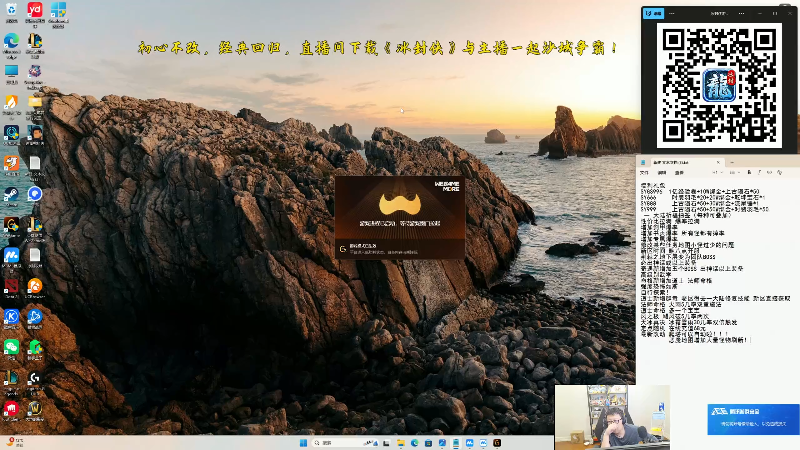Switch to Notepad from the taskbar
Screen dimensions: 800x450
click(456, 443)
